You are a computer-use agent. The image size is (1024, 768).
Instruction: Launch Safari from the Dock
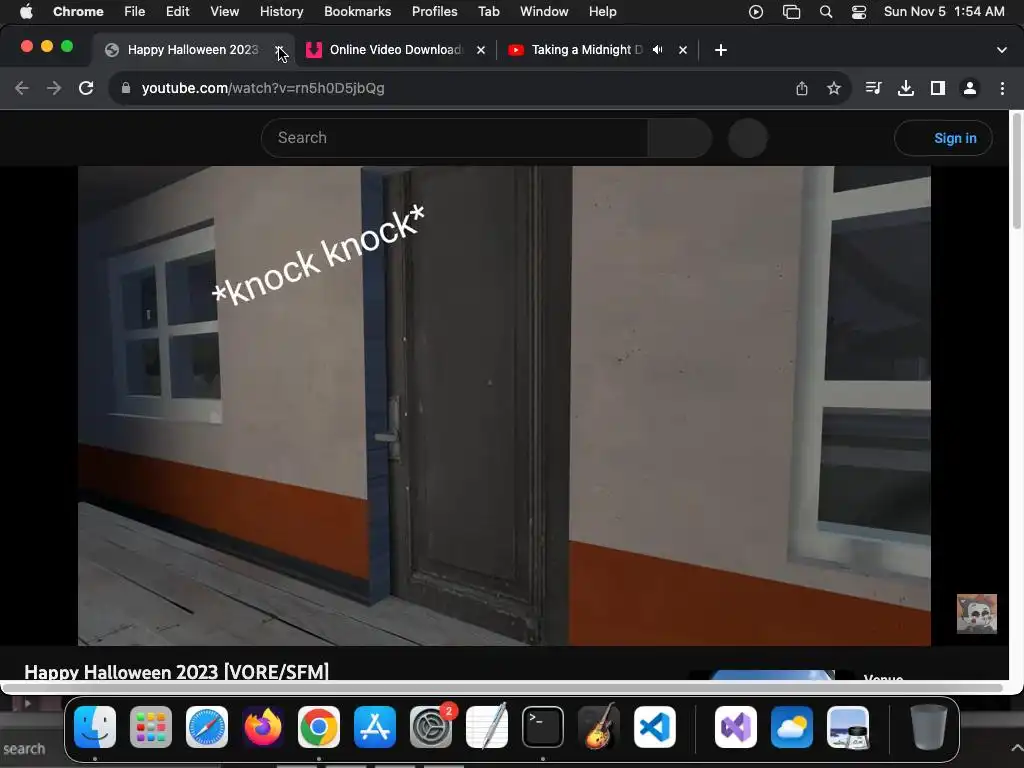tap(207, 727)
